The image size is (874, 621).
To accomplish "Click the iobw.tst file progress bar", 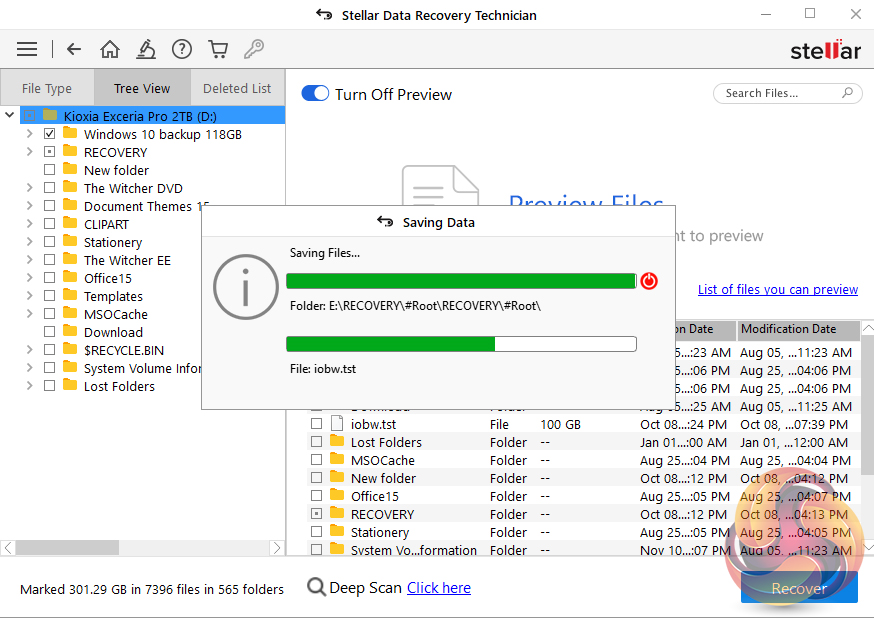I will click(x=461, y=344).
